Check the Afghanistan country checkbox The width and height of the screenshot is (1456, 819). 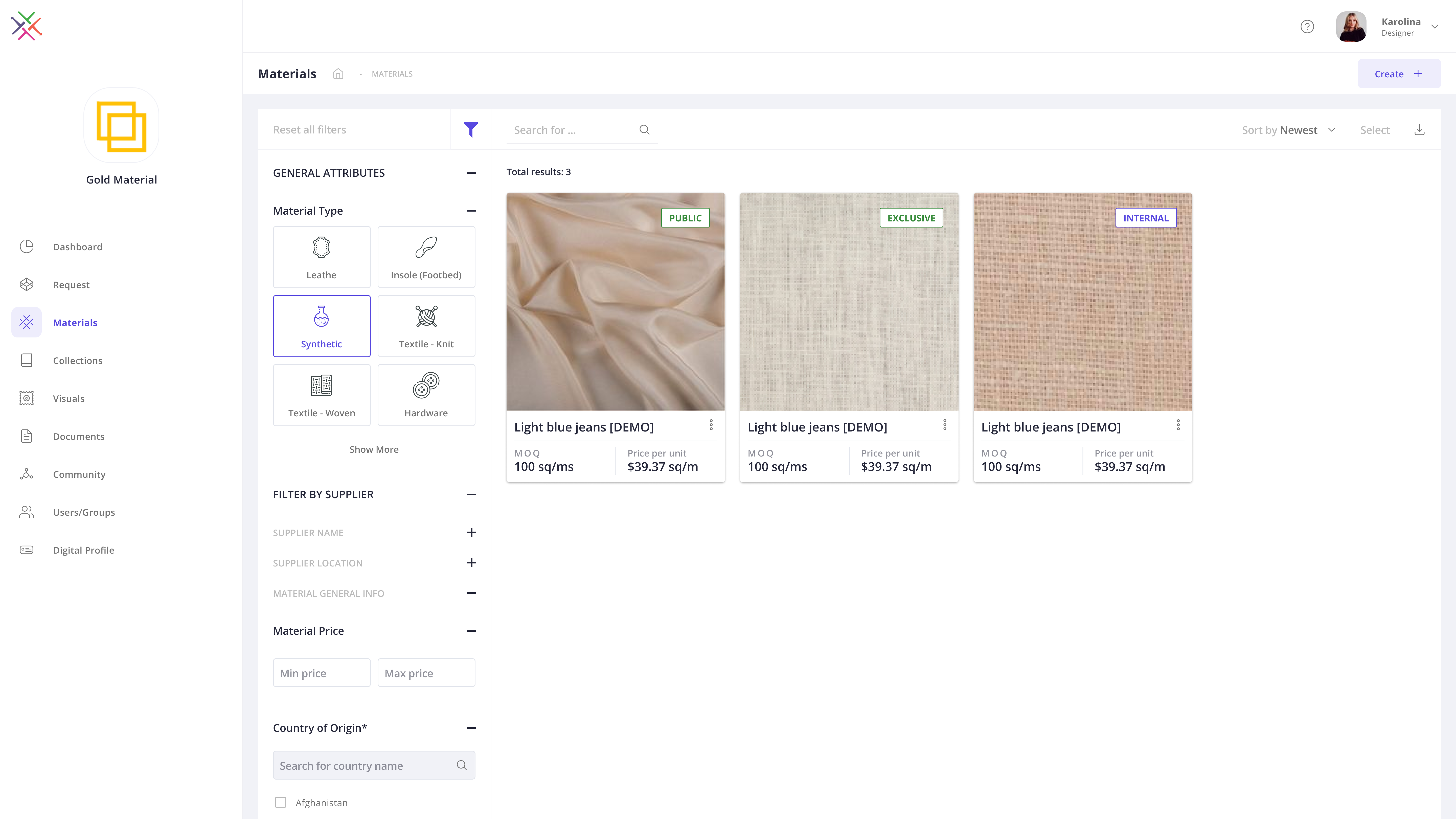pos(280,803)
